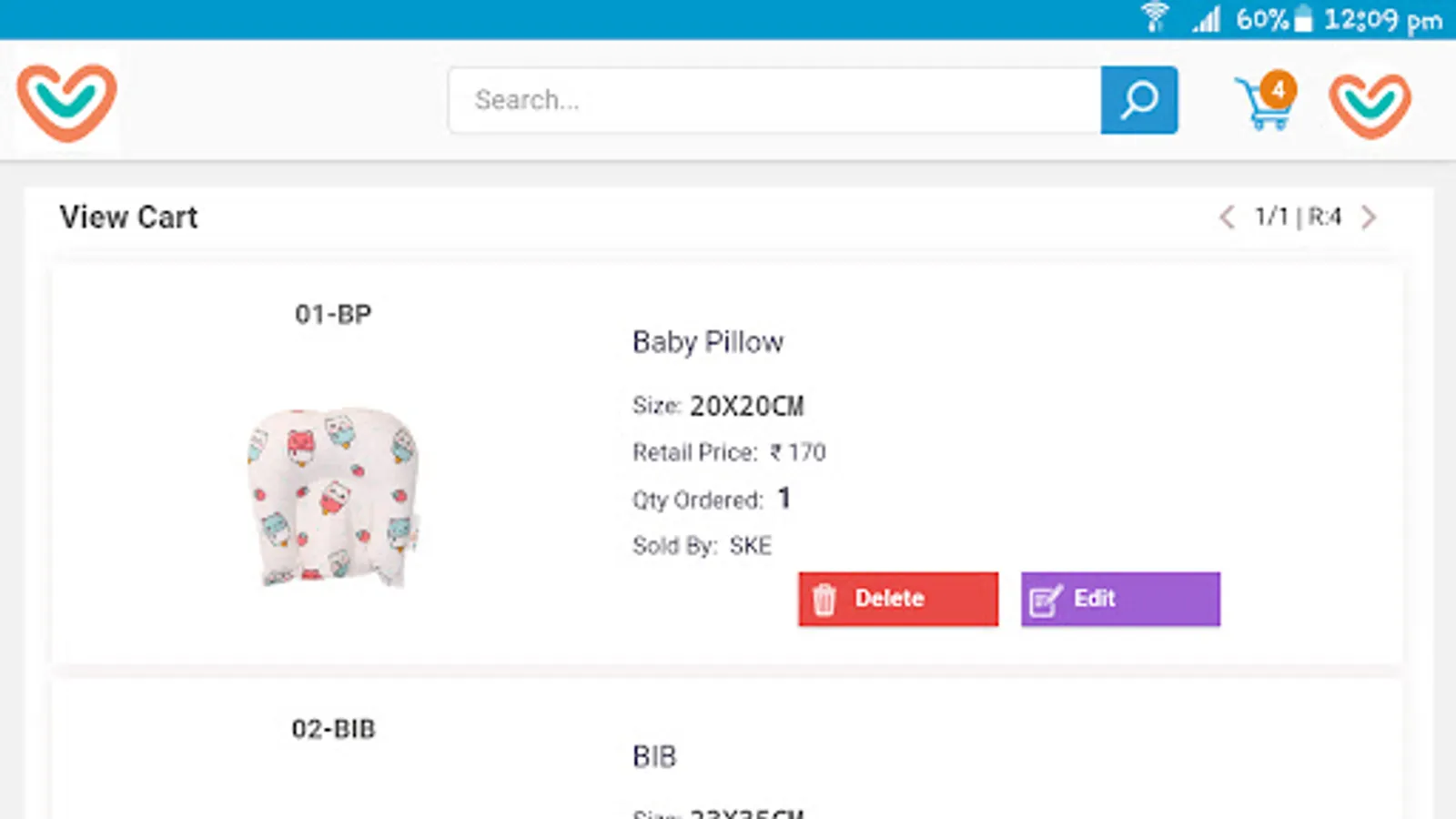Click the trash icon on Delete button
1456x819 pixels.
(824, 600)
